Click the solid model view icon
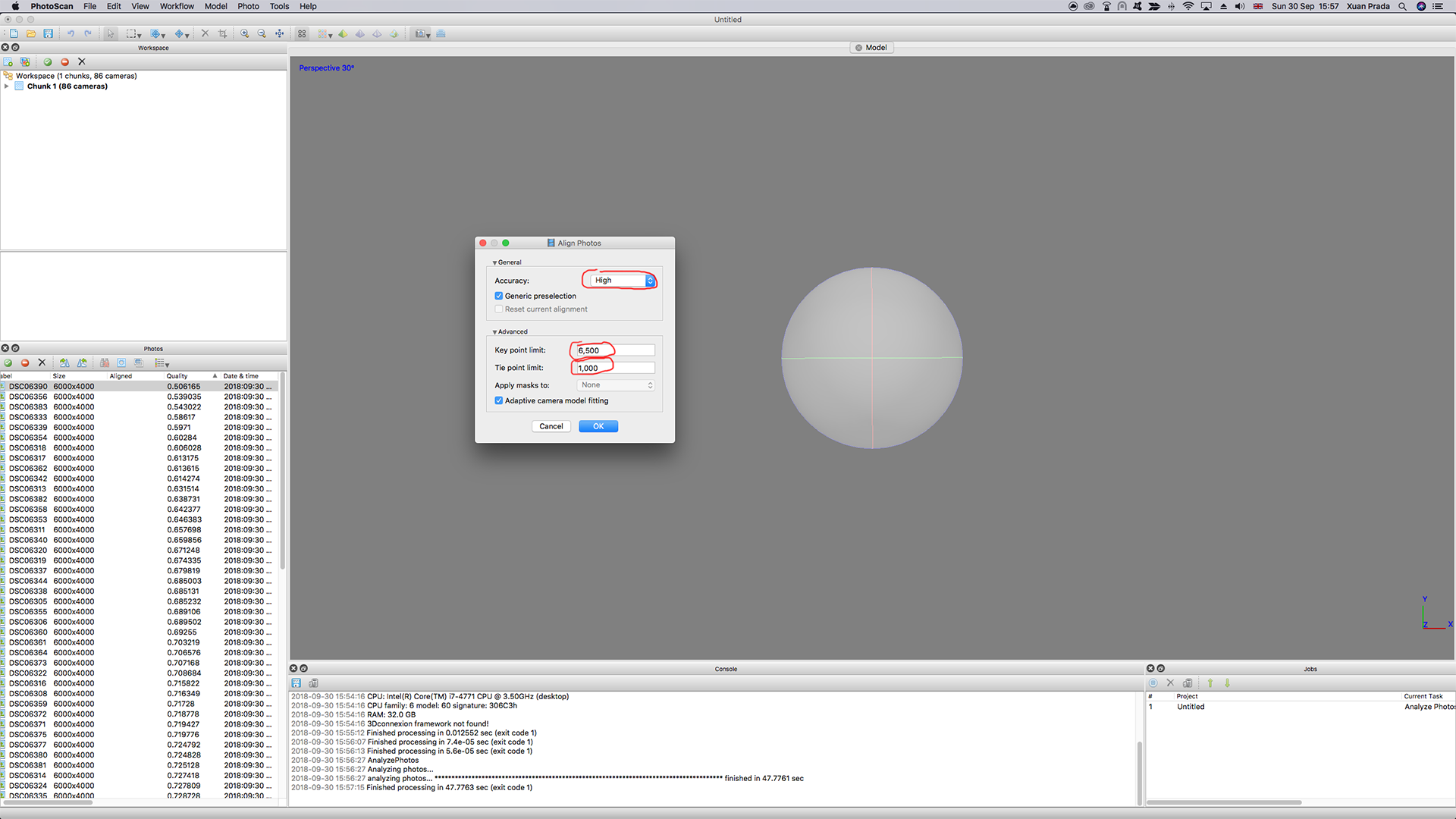 click(x=360, y=33)
